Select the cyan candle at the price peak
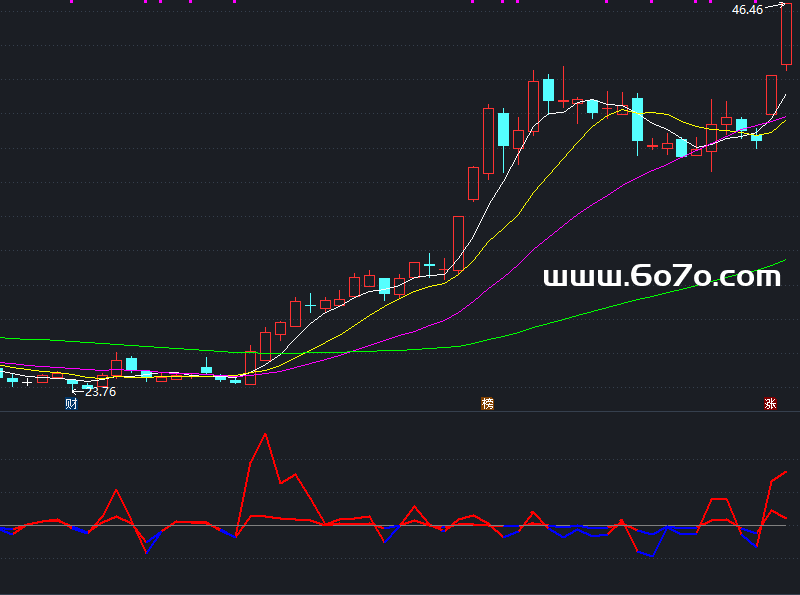This screenshot has height=595, width=800. (x=548, y=90)
